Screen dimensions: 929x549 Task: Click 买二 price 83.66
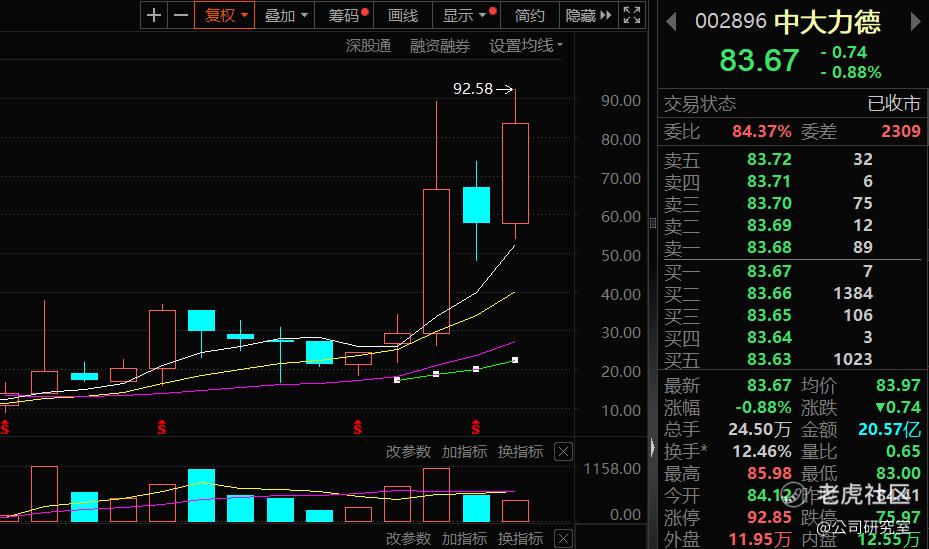click(x=769, y=293)
